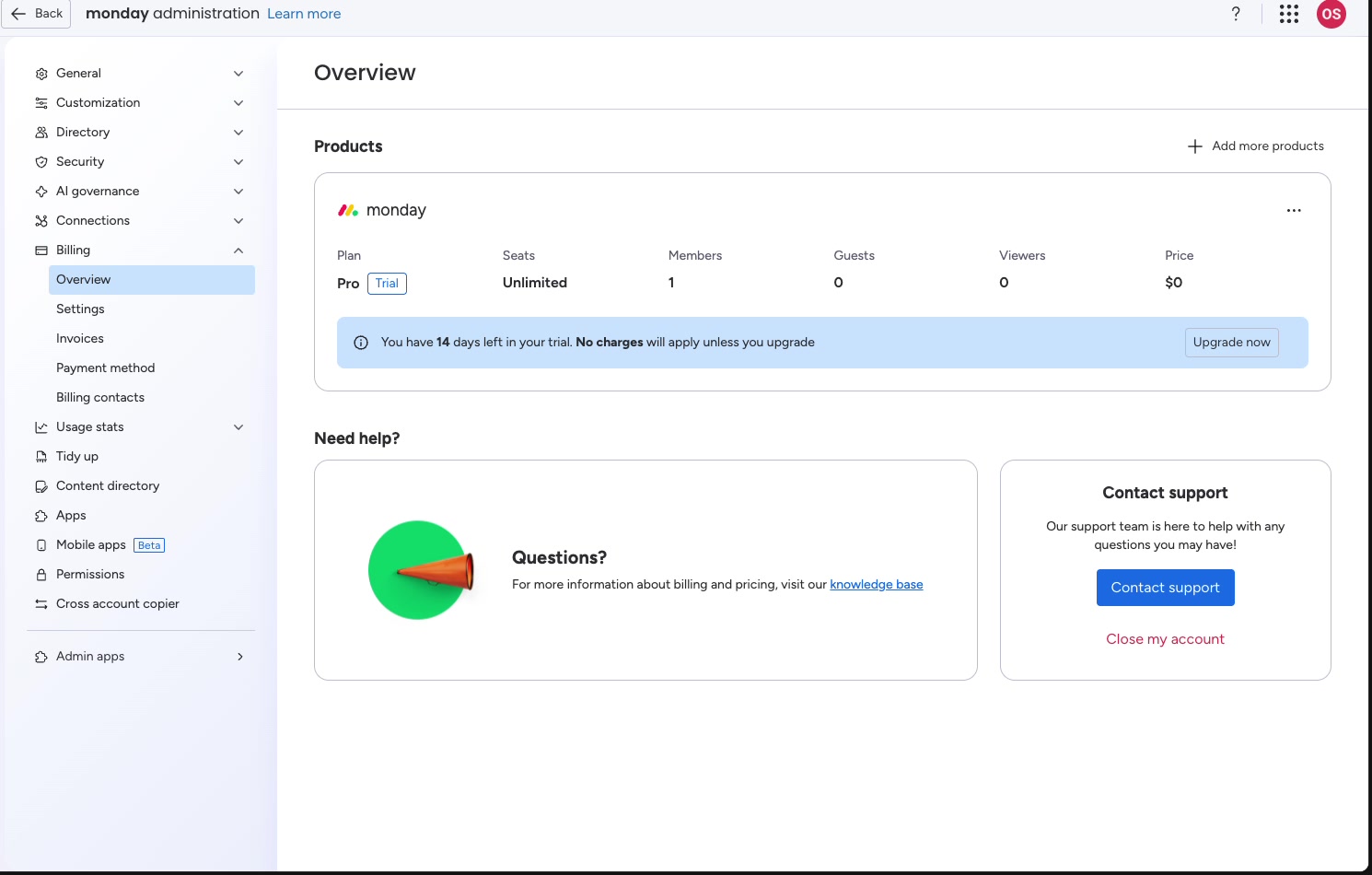Click the Guests column label
The width and height of the screenshot is (1372, 875).
pos(855,256)
